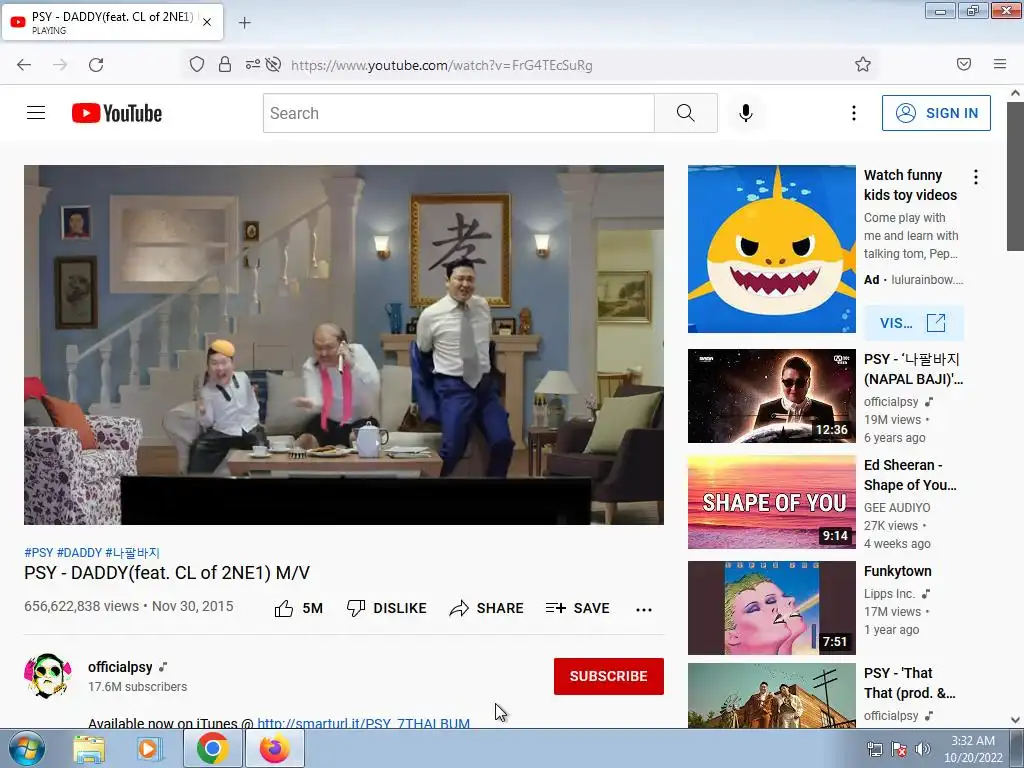
Task: Open the YouTube hamburger guide menu
Action: pos(36,113)
